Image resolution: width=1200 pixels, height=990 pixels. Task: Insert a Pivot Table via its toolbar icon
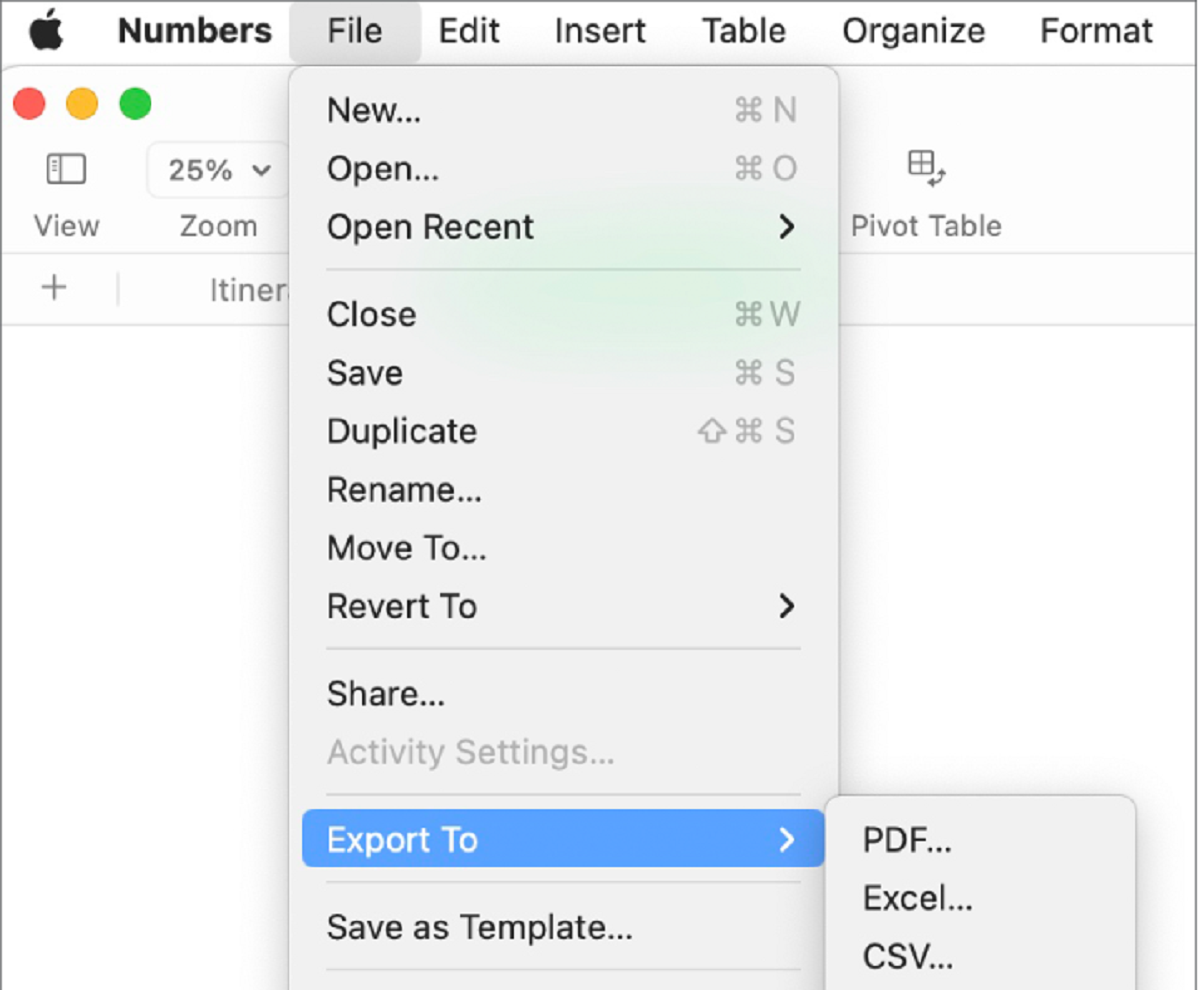click(925, 170)
